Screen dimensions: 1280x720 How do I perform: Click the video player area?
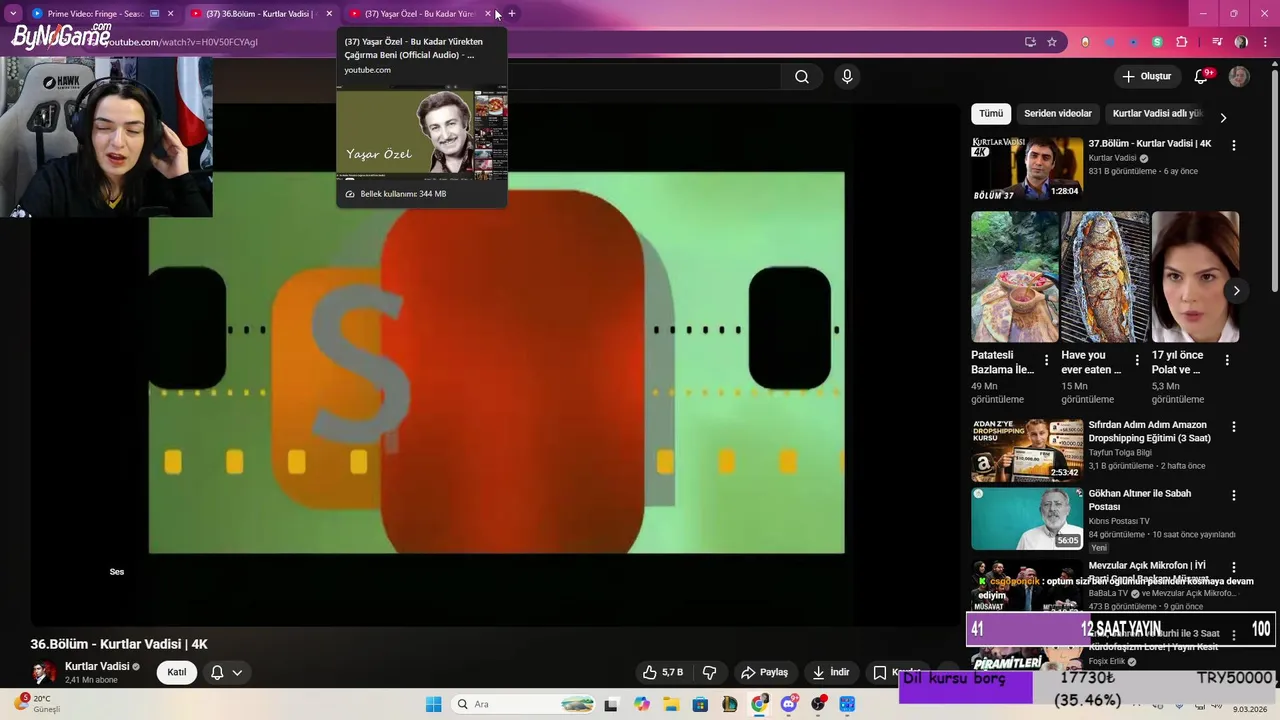point(496,363)
